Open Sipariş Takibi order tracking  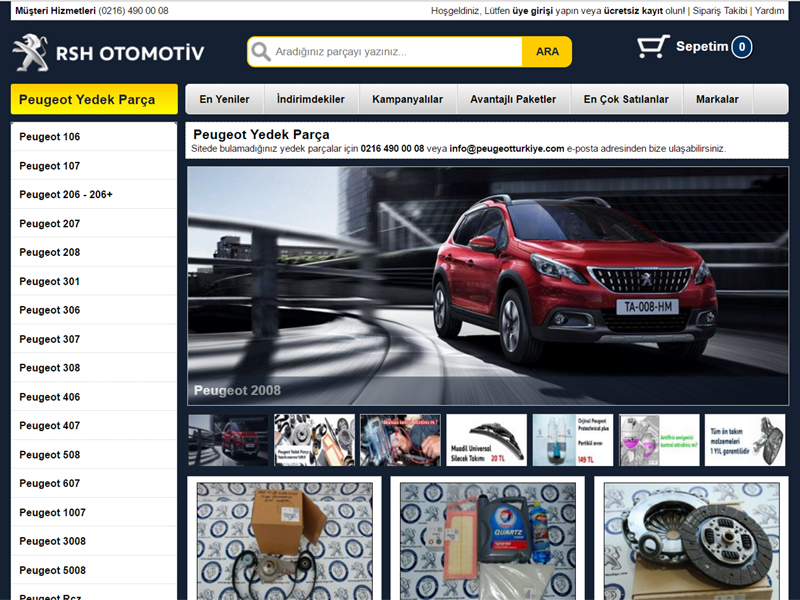(x=719, y=10)
